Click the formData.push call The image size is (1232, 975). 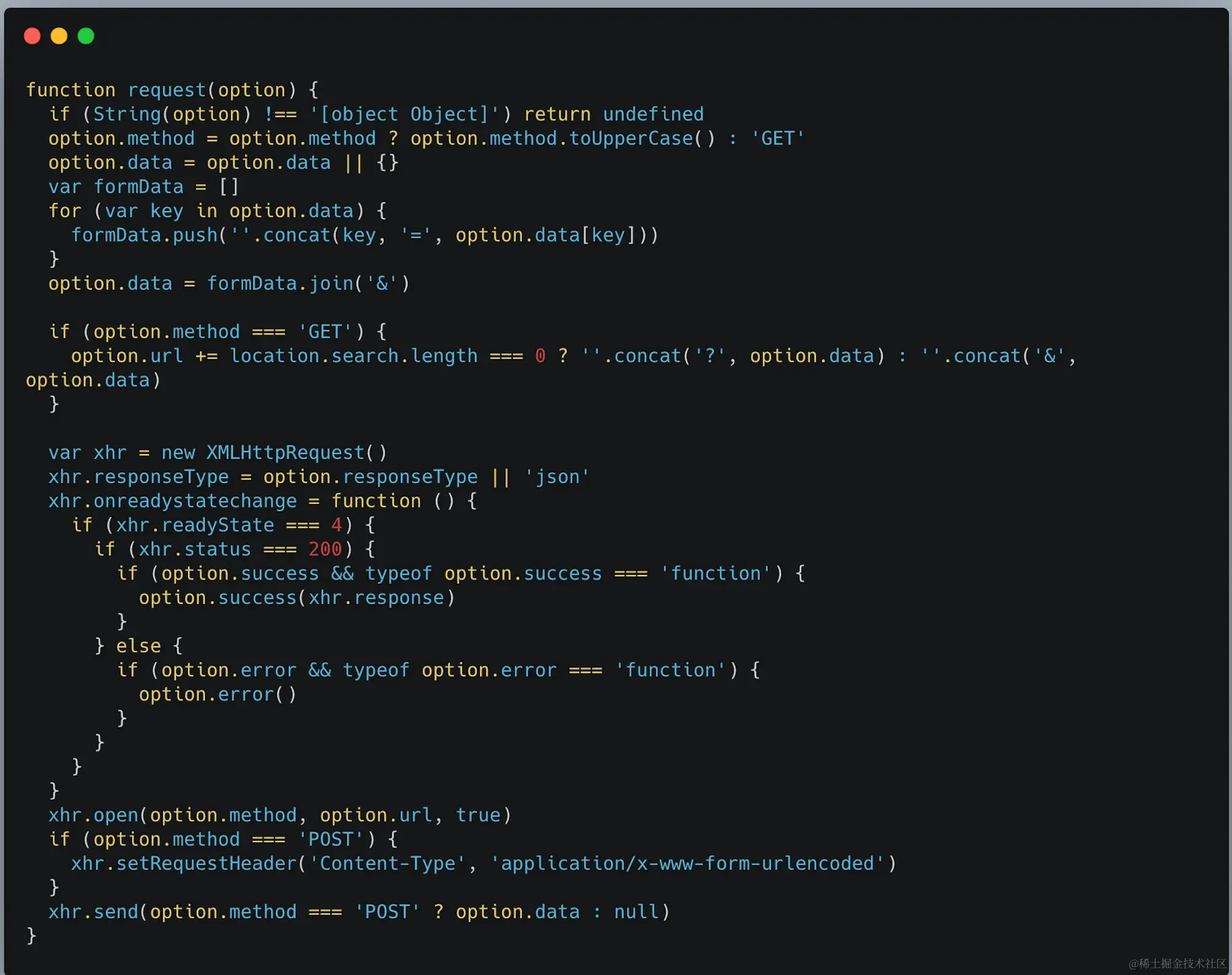pos(144,235)
